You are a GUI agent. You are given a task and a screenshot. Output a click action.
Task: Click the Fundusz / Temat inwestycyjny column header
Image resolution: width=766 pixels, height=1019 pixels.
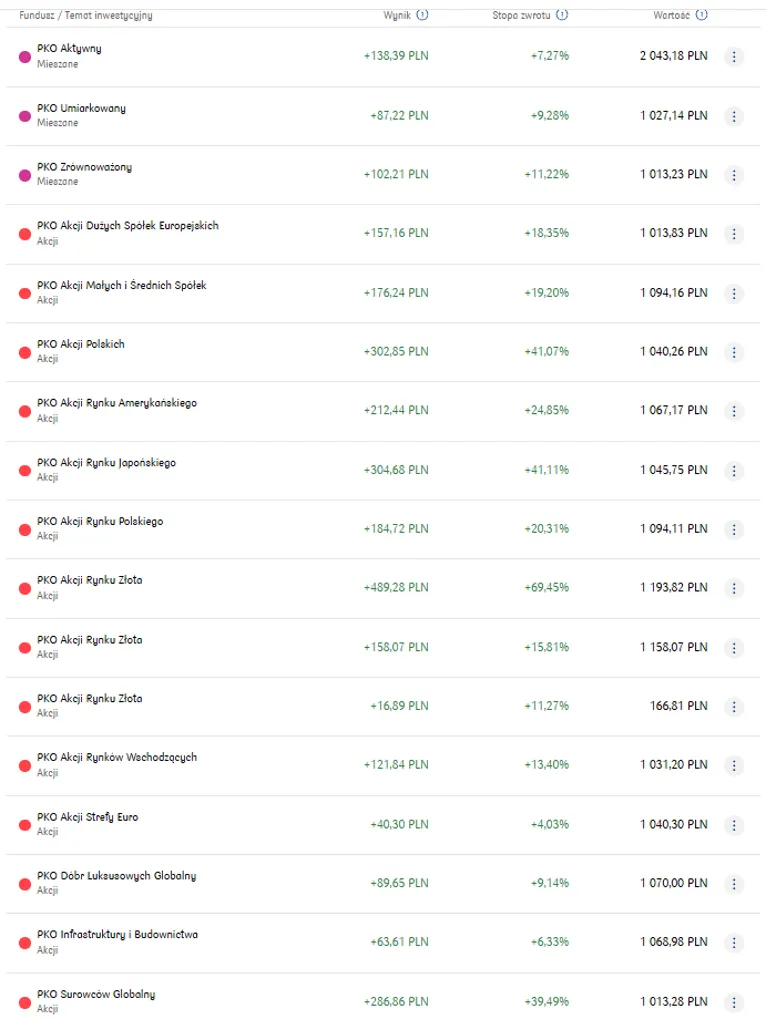point(86,15)
